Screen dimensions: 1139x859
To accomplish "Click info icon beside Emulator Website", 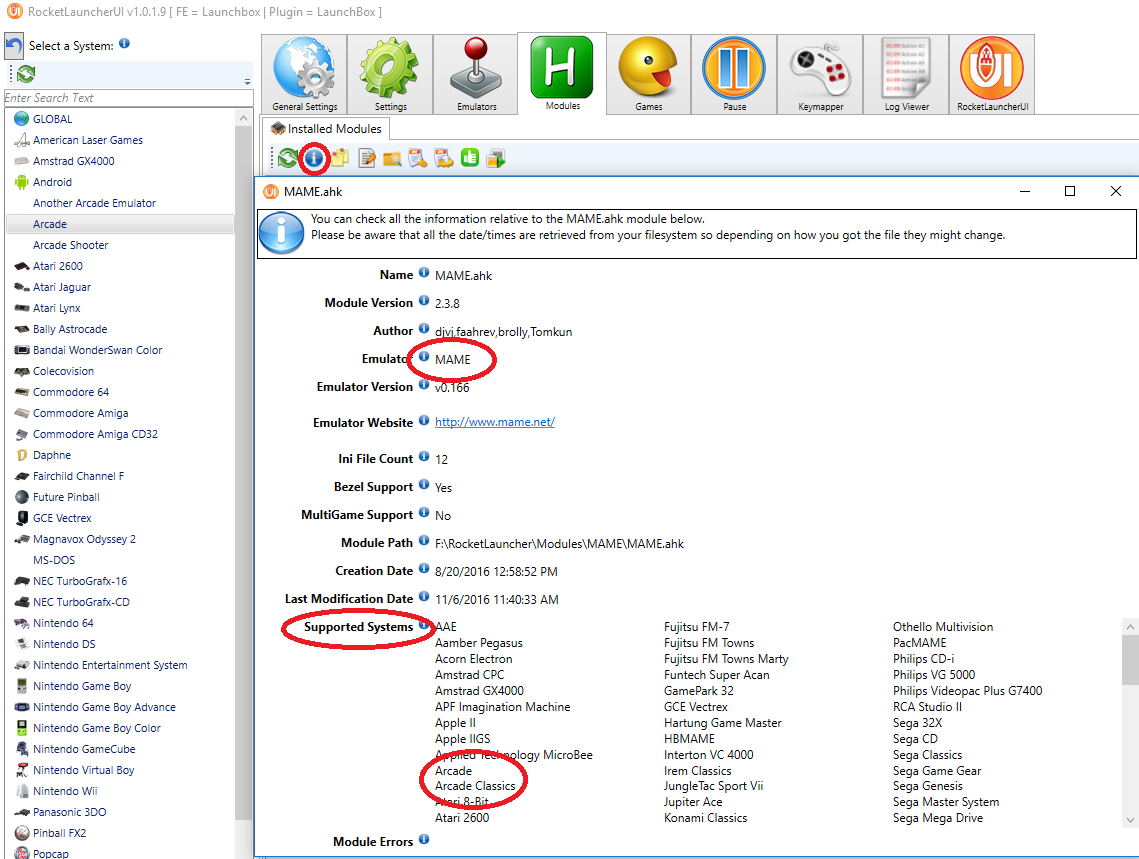I will [423, 420].
